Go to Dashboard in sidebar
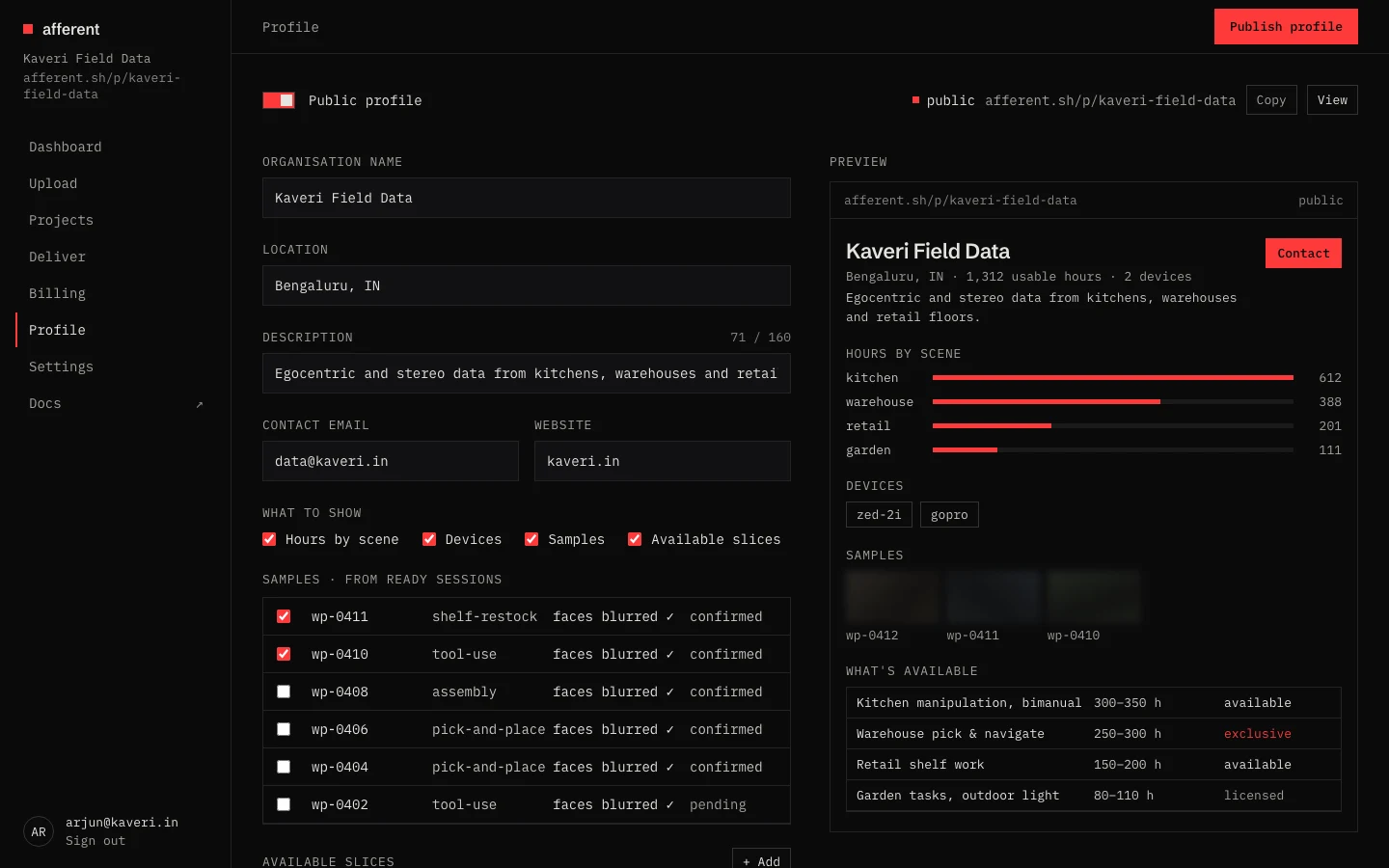 [x=115, y=147]
